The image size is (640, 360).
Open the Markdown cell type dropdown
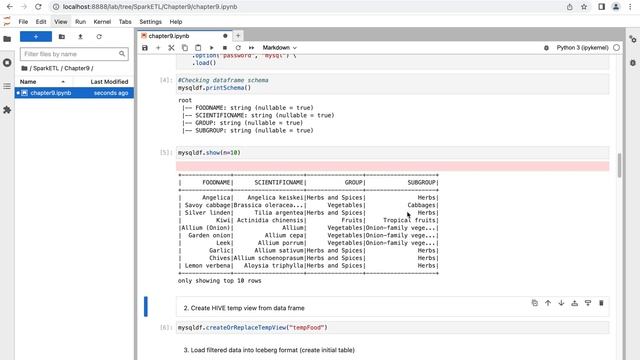(x=280, y=48)
